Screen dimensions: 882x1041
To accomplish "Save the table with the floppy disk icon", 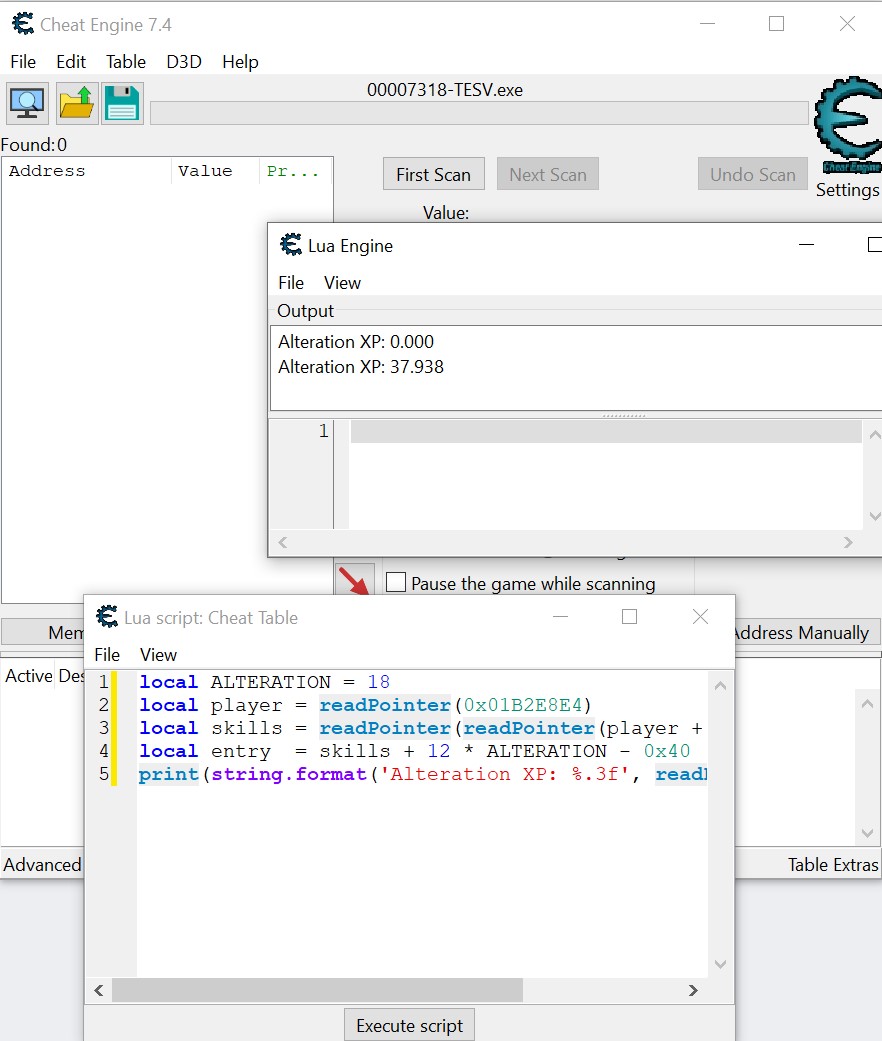I will click(x=122, y=104).
